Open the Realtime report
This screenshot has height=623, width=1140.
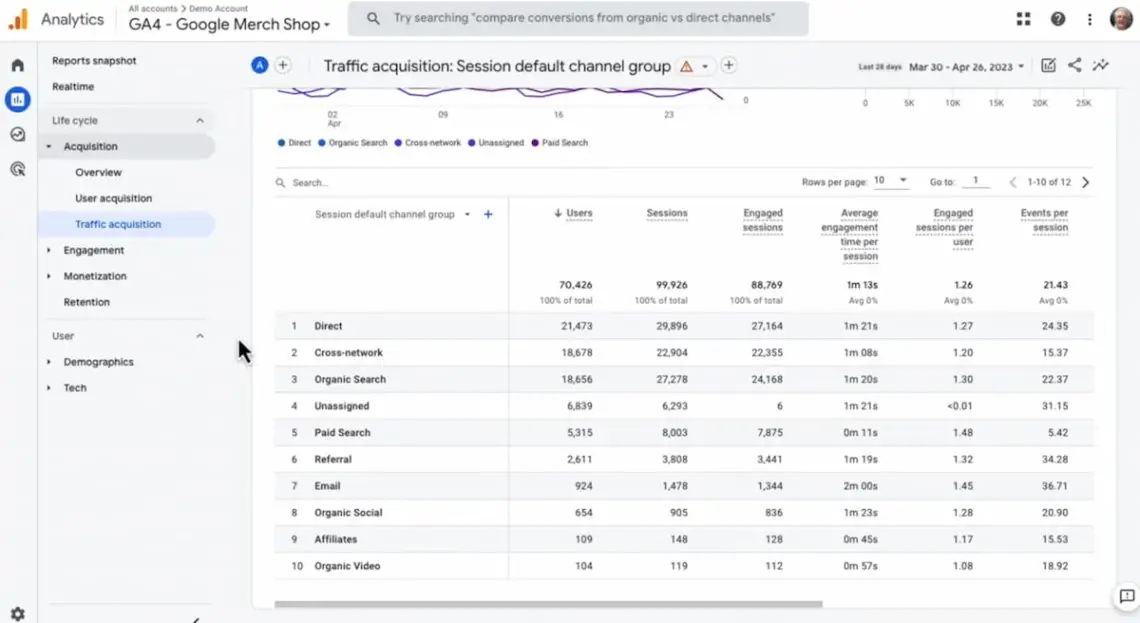(73, 87)
